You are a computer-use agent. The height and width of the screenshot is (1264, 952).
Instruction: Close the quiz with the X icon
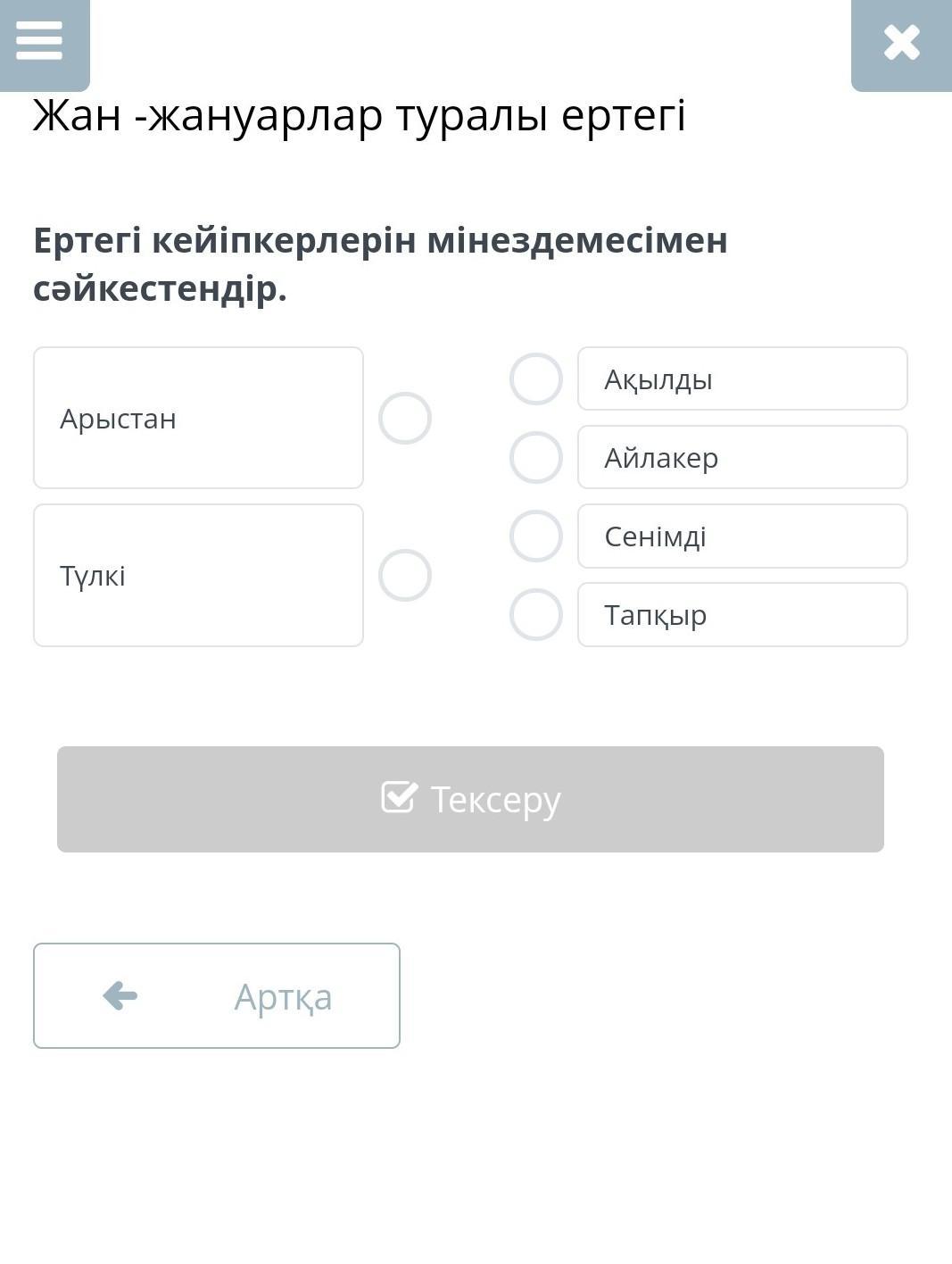tap(901, 43)
